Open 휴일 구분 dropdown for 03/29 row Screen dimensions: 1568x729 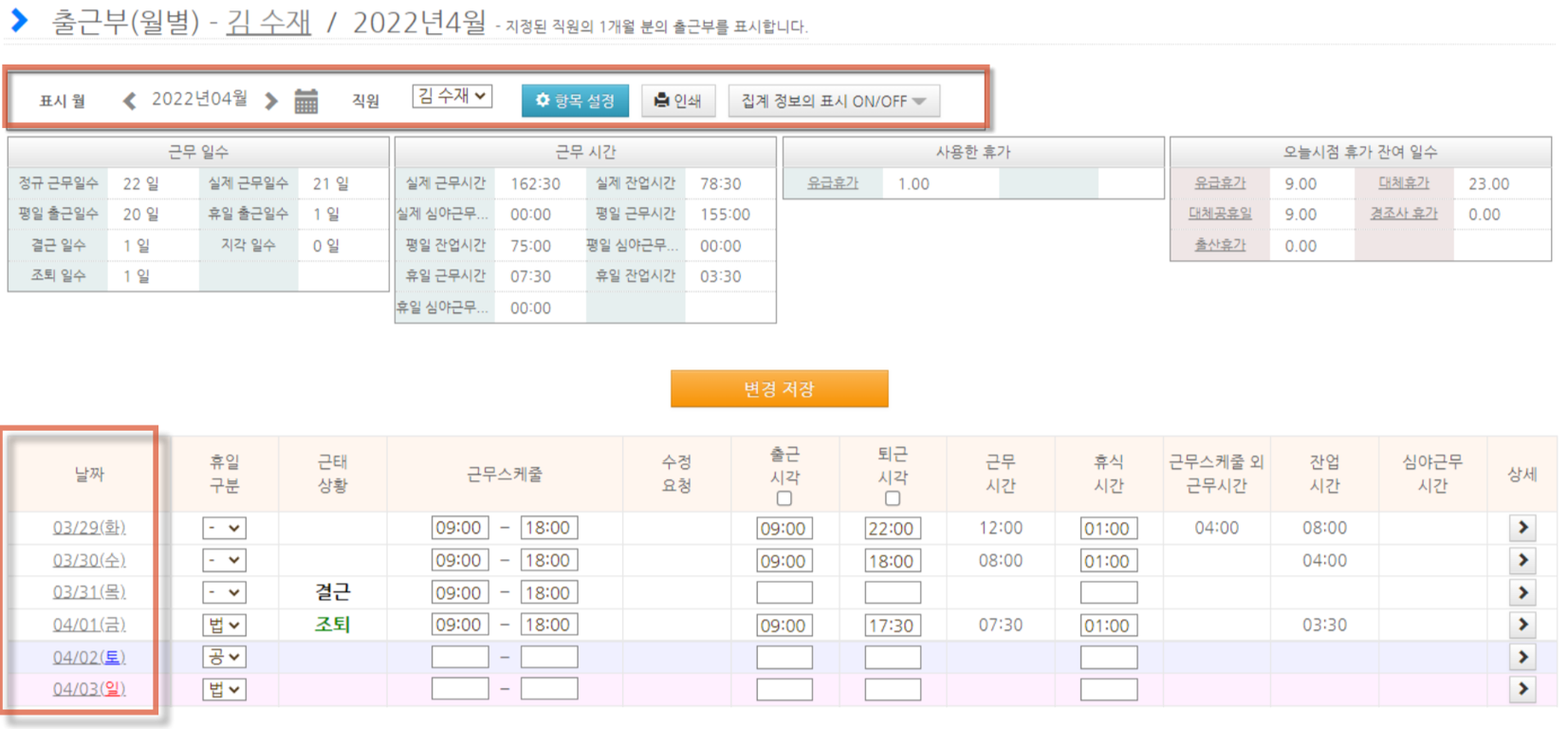point(224,528)
